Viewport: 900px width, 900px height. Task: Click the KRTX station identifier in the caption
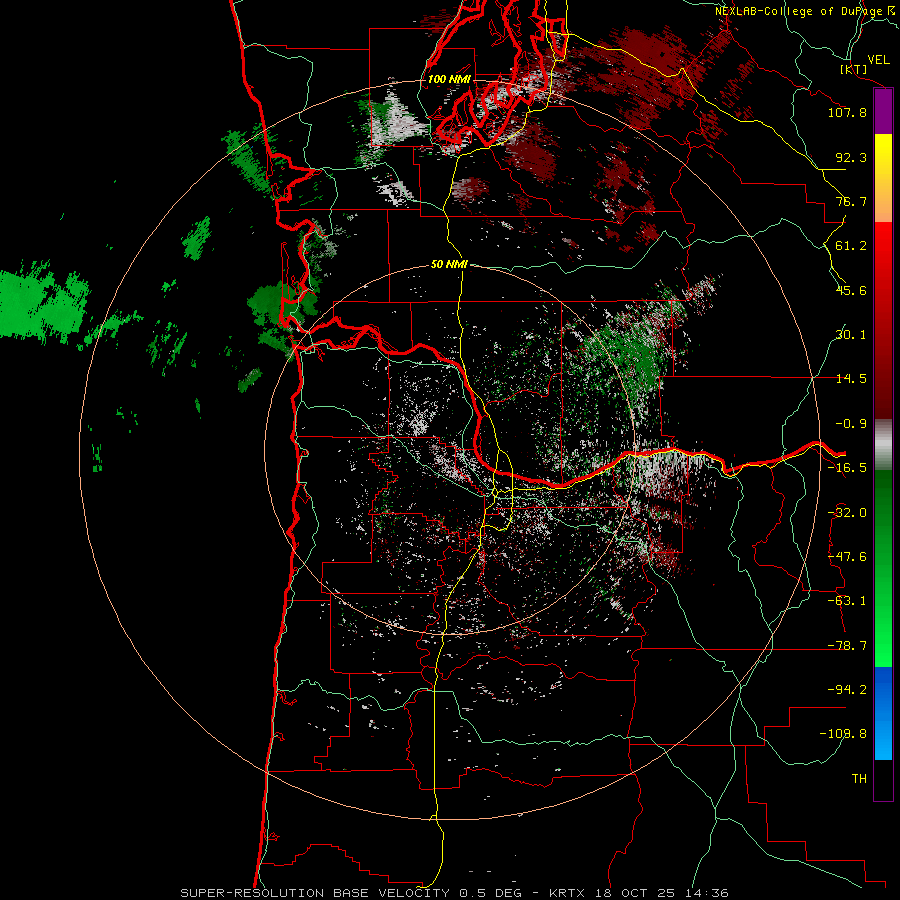pos(567,893)
